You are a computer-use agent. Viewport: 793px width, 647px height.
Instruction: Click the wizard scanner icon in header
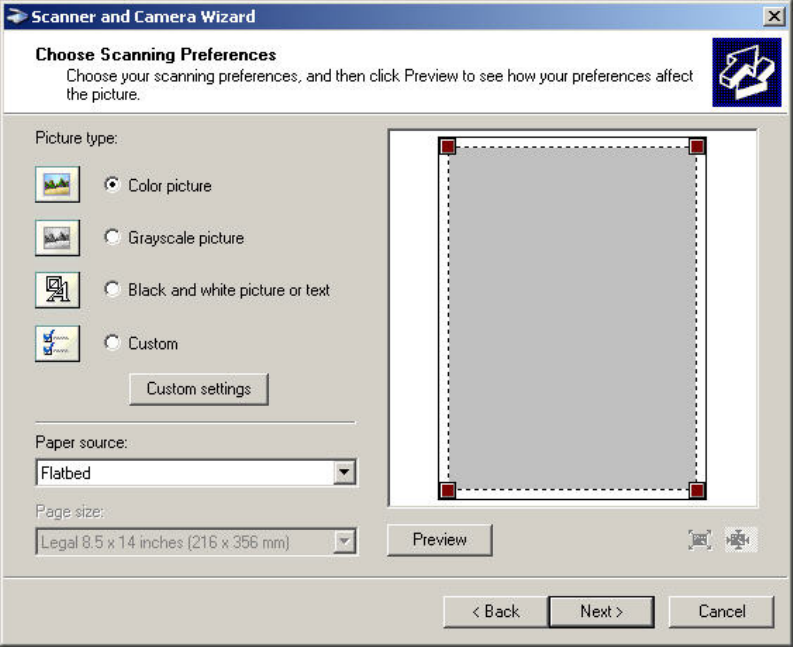[746, 72]
